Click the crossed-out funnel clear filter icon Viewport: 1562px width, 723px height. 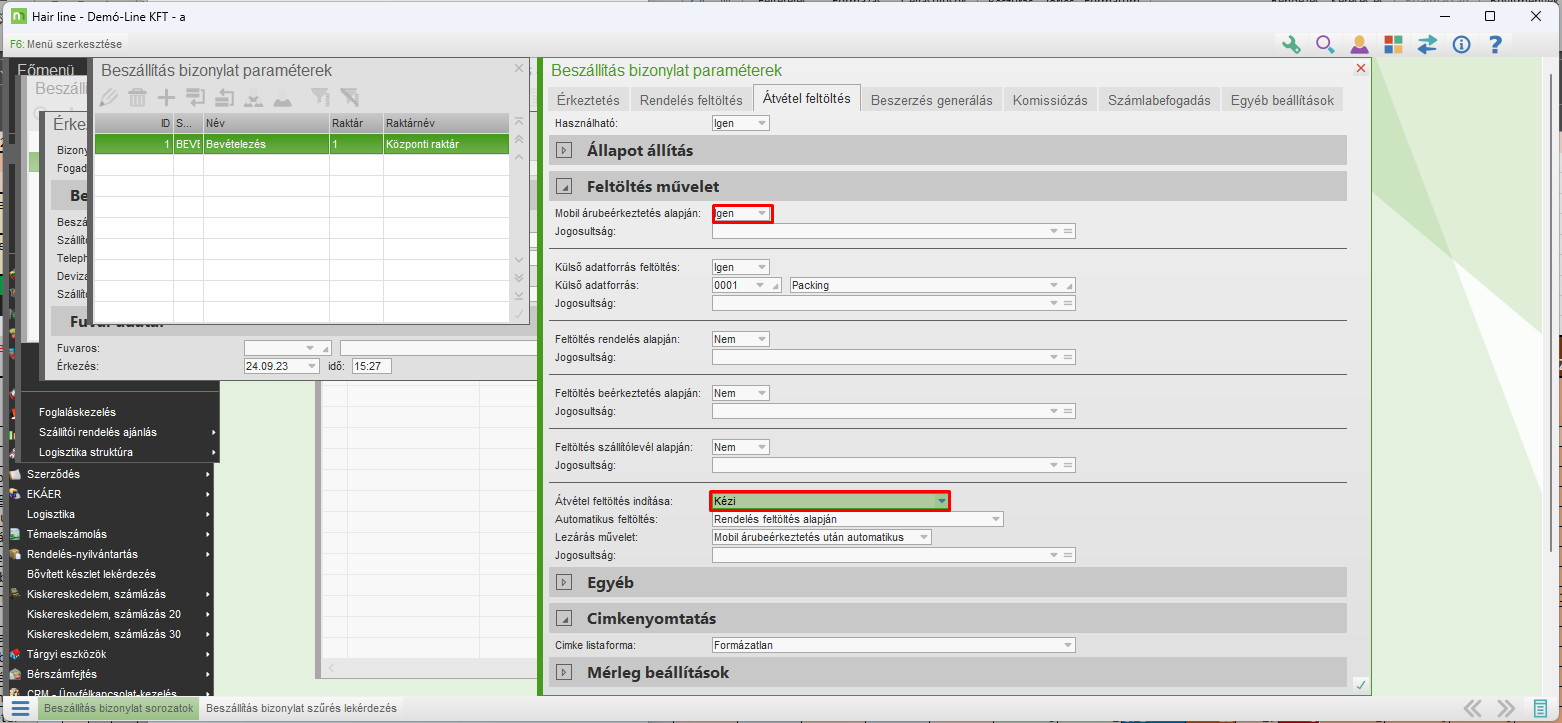tap(349, 97)
